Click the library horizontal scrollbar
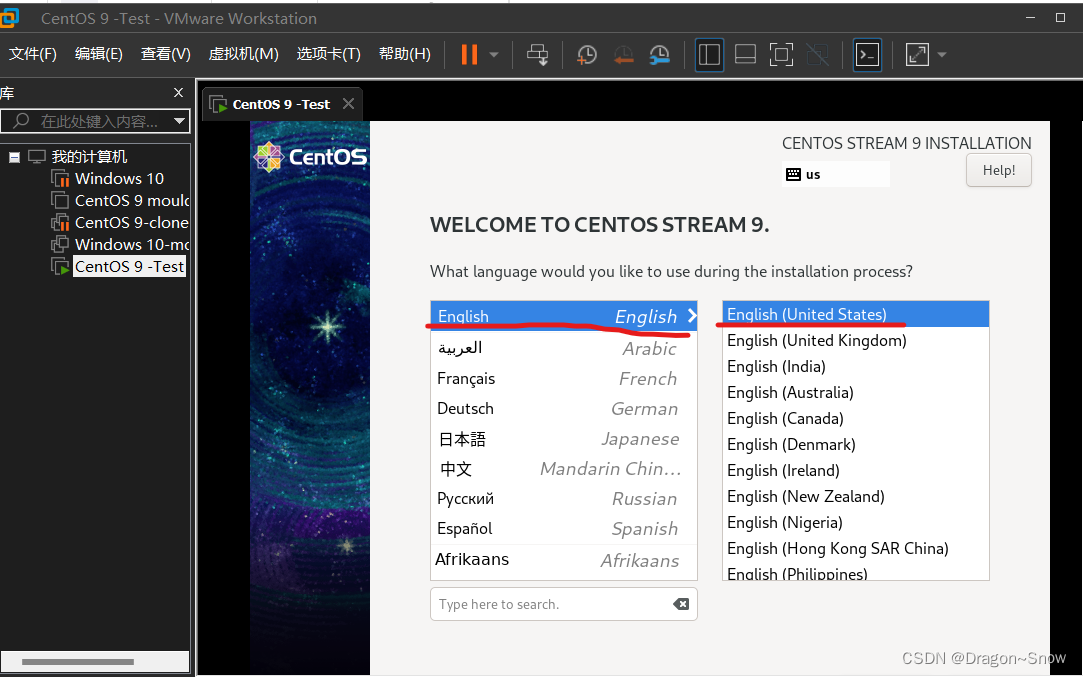Viewport: 1083px width, 677px height. 77,662
